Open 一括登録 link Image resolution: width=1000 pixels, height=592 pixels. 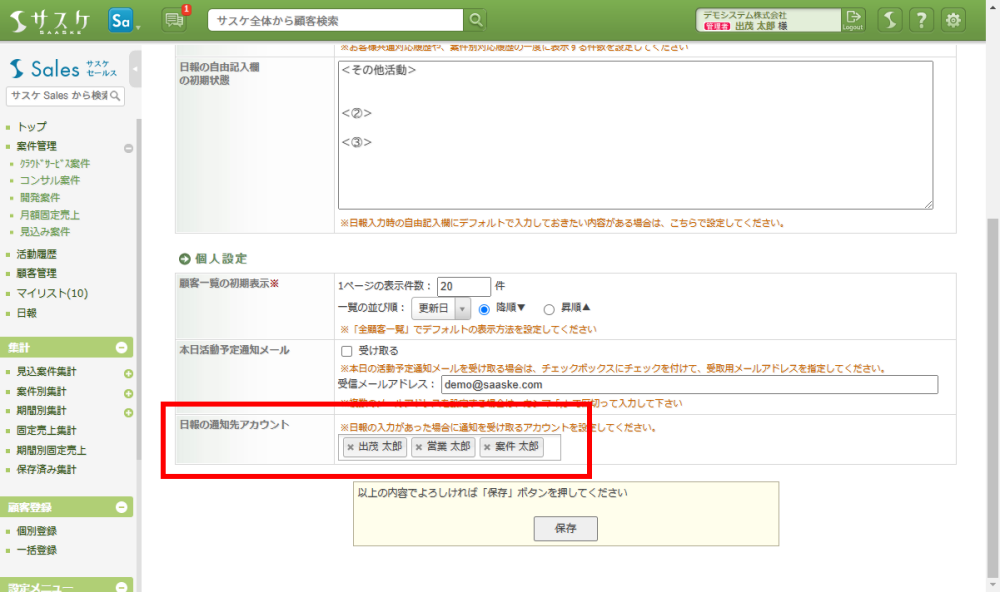click(x=36, y=550)
